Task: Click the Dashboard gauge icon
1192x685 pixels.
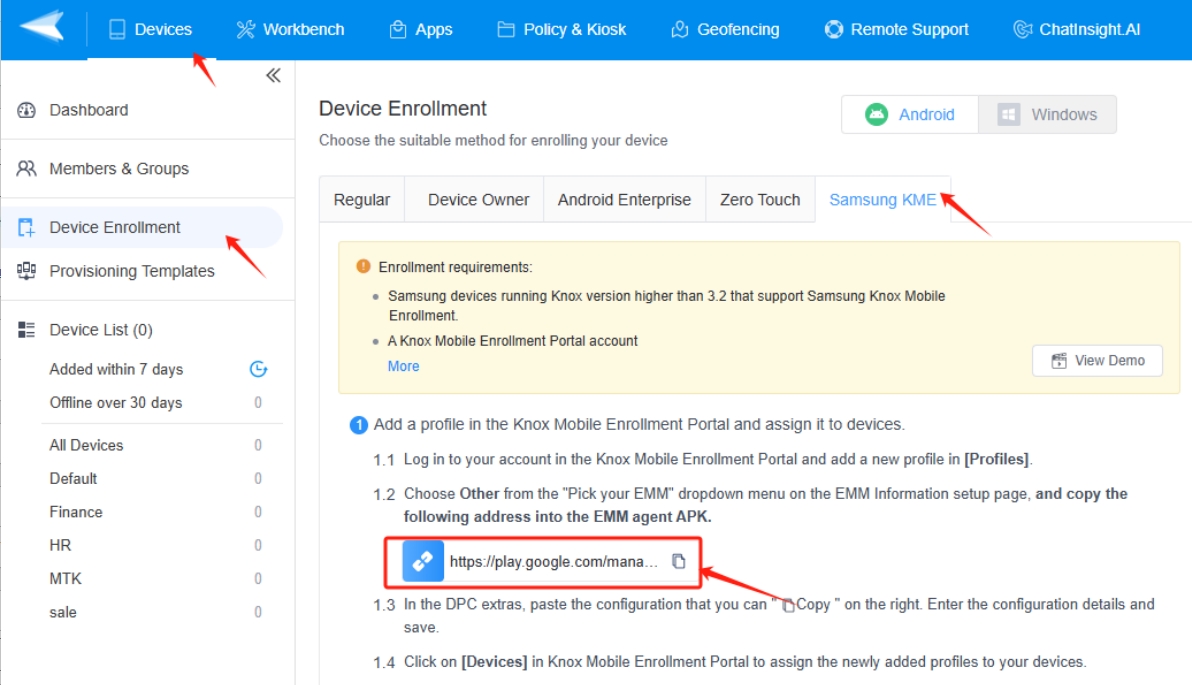Action: point(27,110)
